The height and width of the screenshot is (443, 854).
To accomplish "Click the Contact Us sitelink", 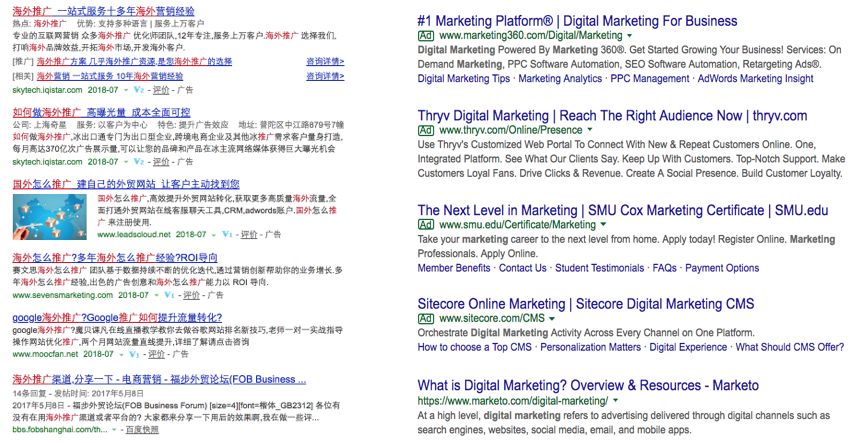I will click(522, 268).
